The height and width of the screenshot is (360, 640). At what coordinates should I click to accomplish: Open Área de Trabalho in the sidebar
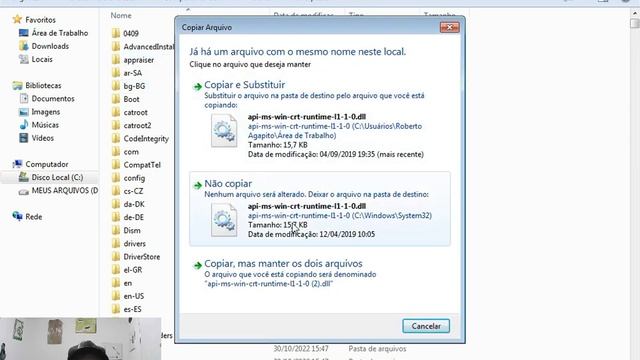(x=60, y=33)
